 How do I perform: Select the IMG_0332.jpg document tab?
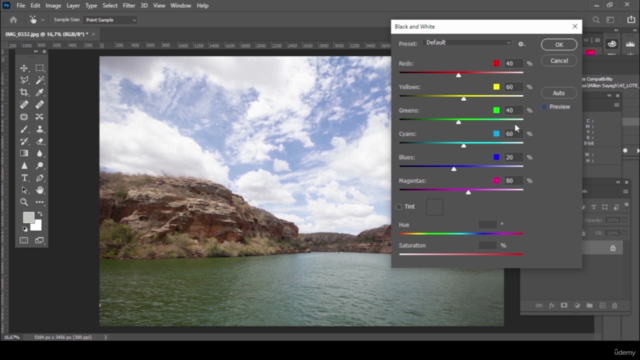47,34
